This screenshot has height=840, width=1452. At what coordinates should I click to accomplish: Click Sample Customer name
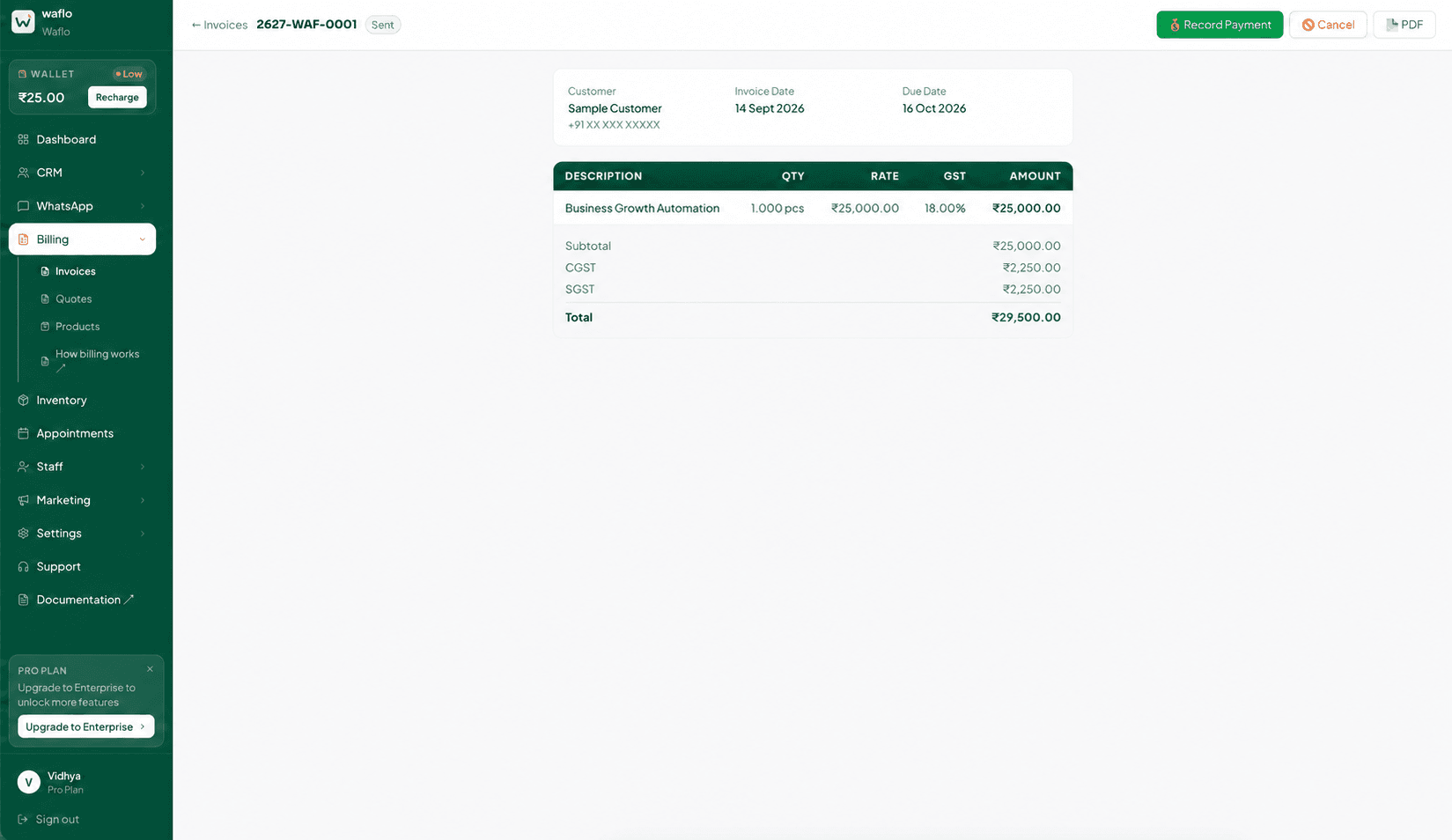click(x=615, y=108)
